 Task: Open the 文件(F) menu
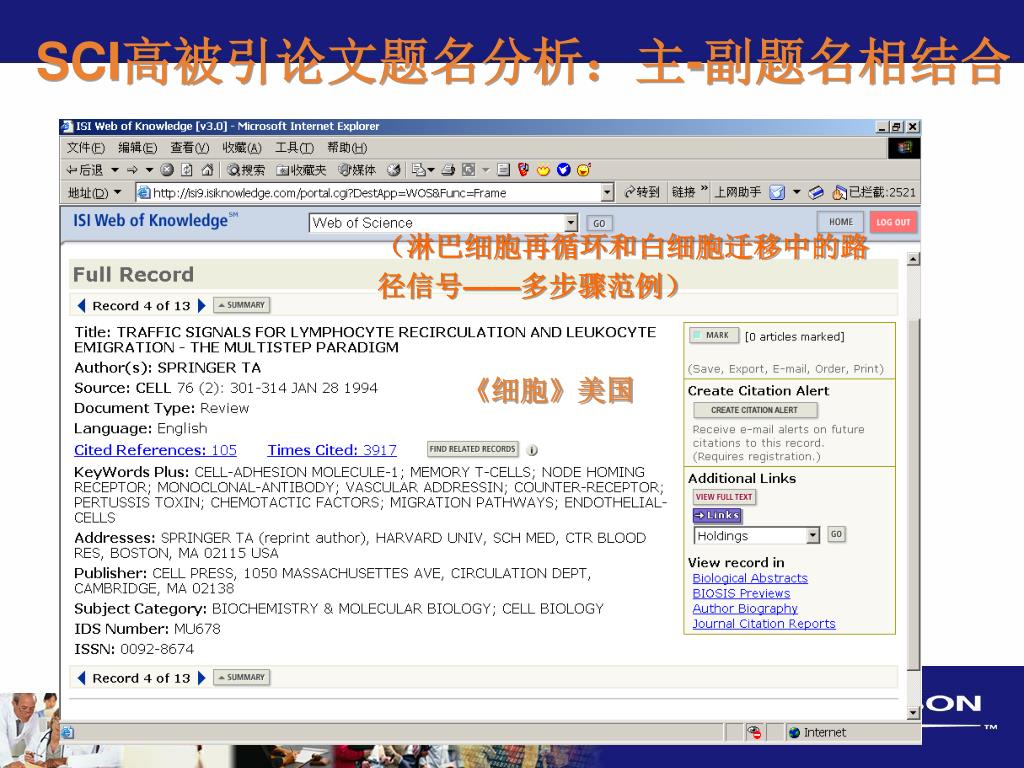click(86, 148)
